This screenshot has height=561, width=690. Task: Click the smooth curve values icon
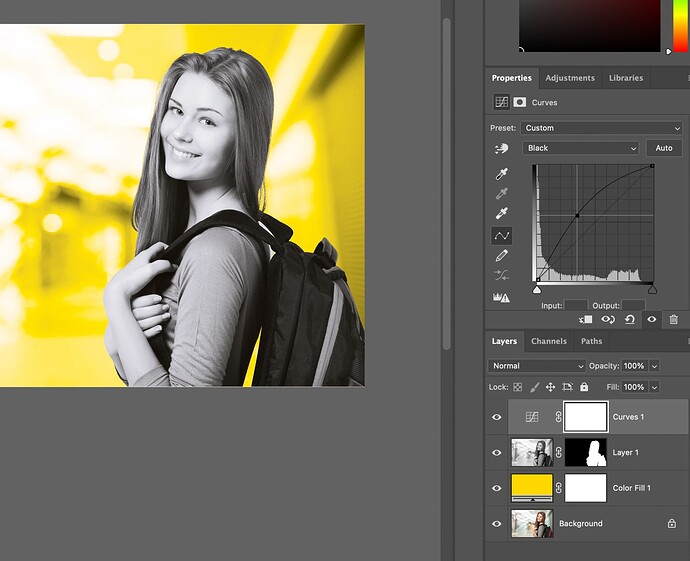(502, 275)
